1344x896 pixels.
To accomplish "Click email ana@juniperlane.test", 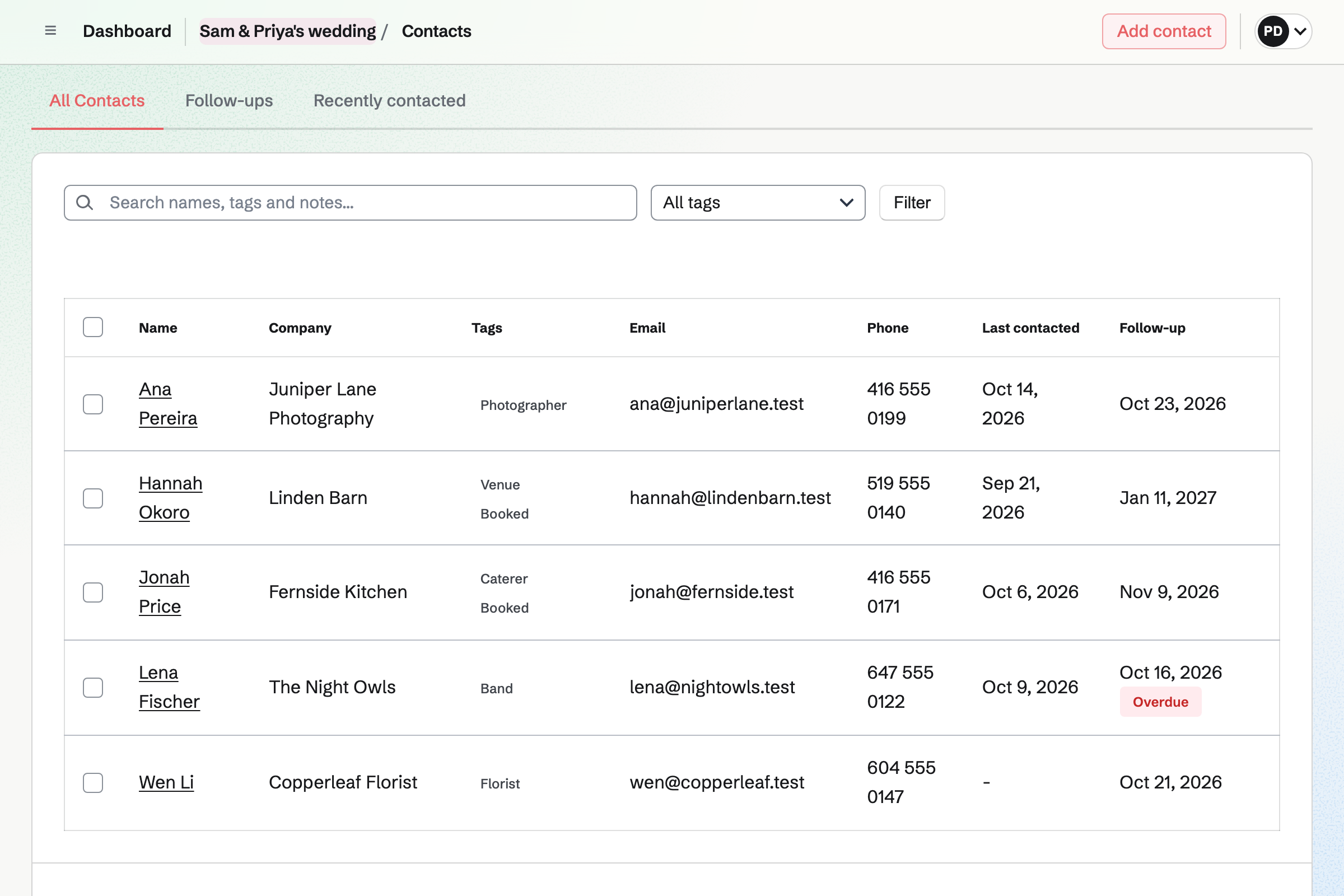I will tap(717, 403).
